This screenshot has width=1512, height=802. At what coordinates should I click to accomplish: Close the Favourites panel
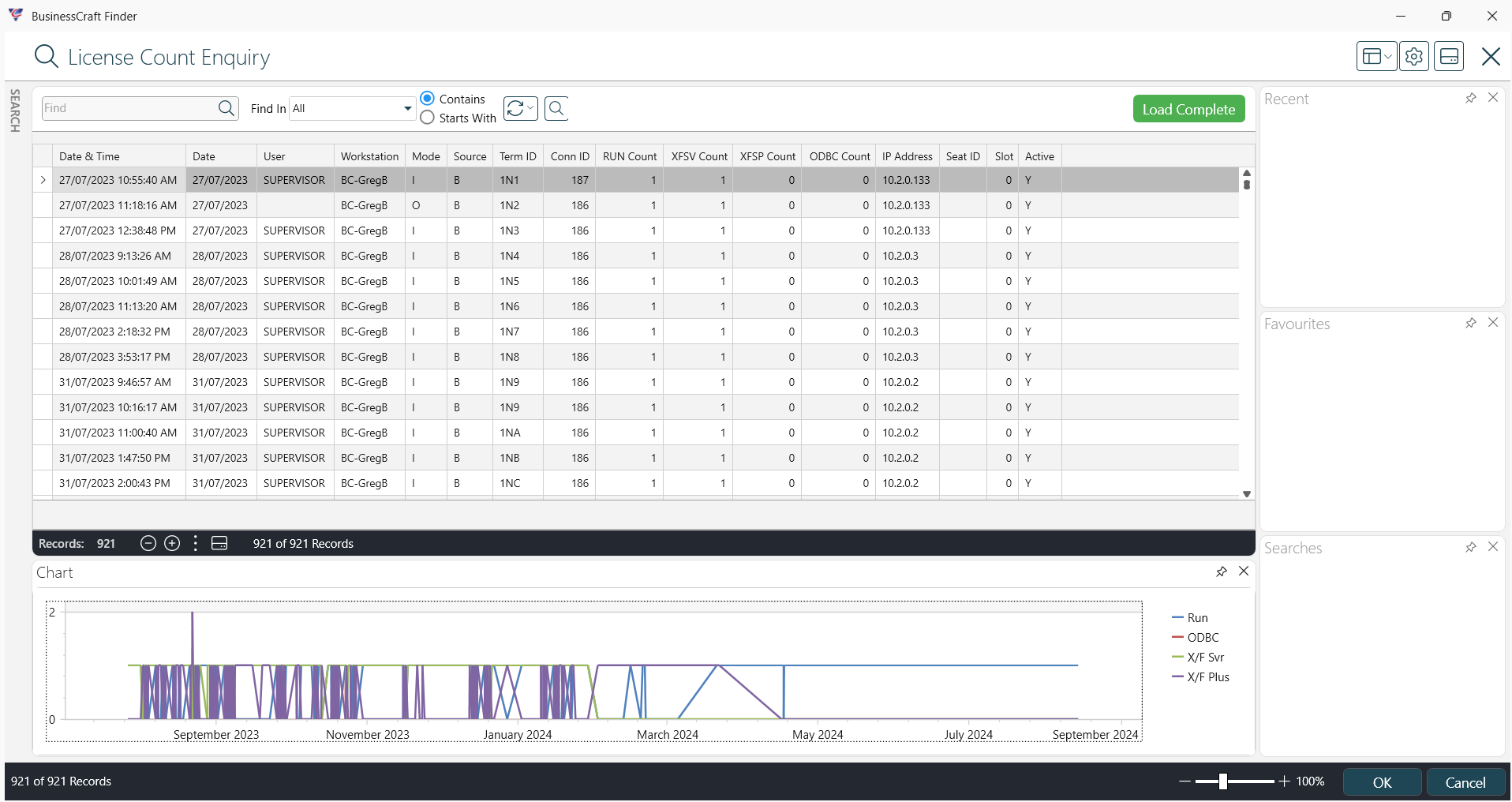point(1493,322)
